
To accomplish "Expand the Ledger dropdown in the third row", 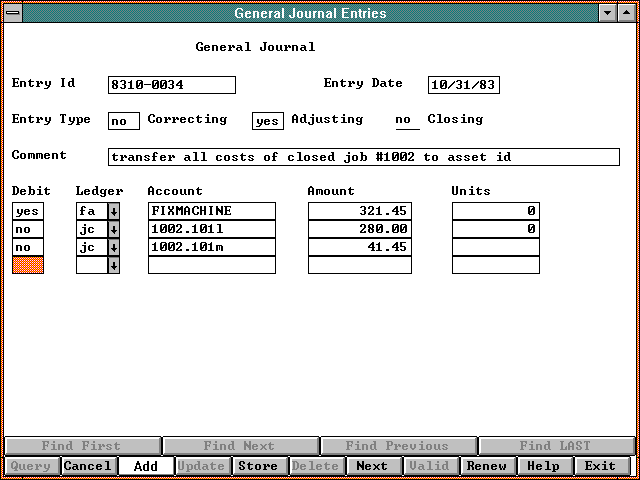I will point(113,247).
